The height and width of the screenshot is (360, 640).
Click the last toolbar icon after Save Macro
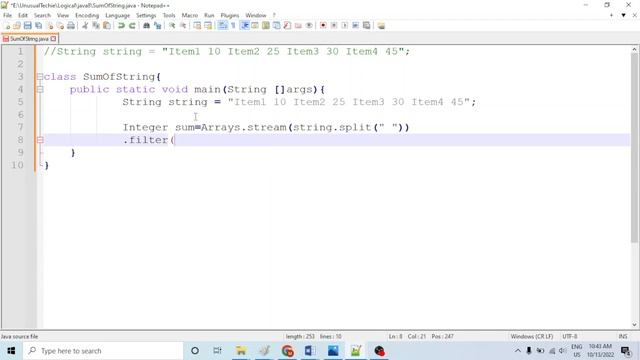381,26
